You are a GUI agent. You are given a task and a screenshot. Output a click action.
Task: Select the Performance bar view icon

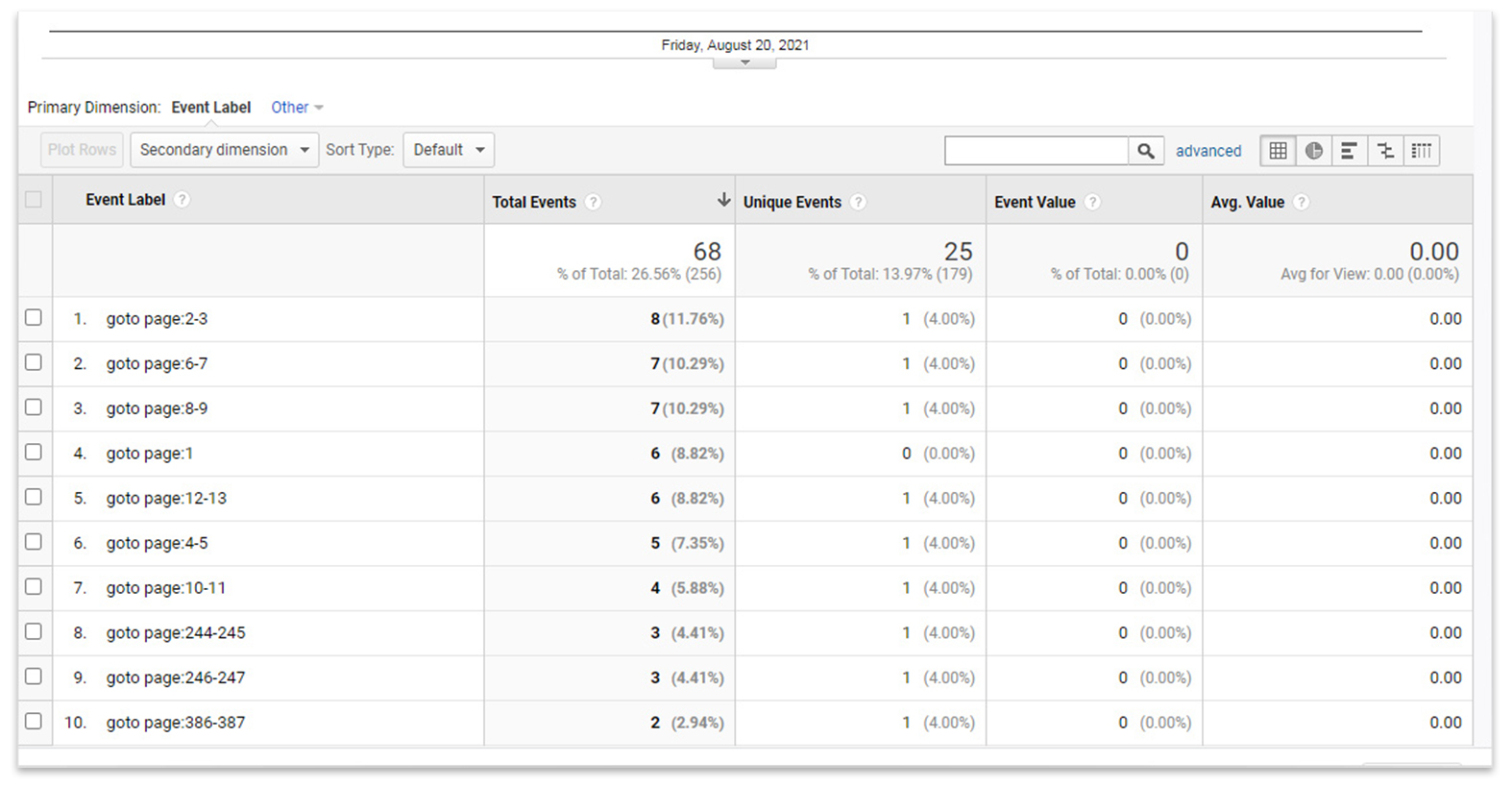(x=1349, y=151)
